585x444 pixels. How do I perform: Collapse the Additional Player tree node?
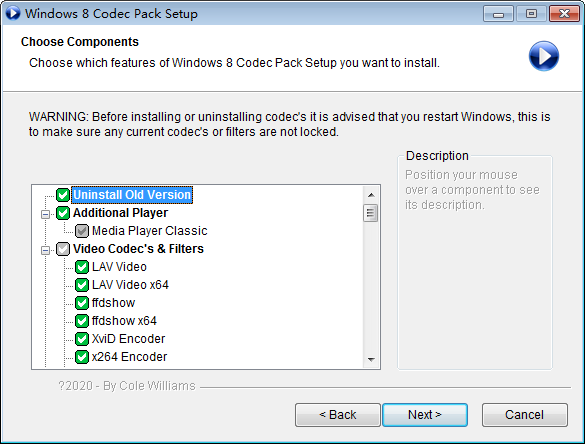[x=45, y=214]
